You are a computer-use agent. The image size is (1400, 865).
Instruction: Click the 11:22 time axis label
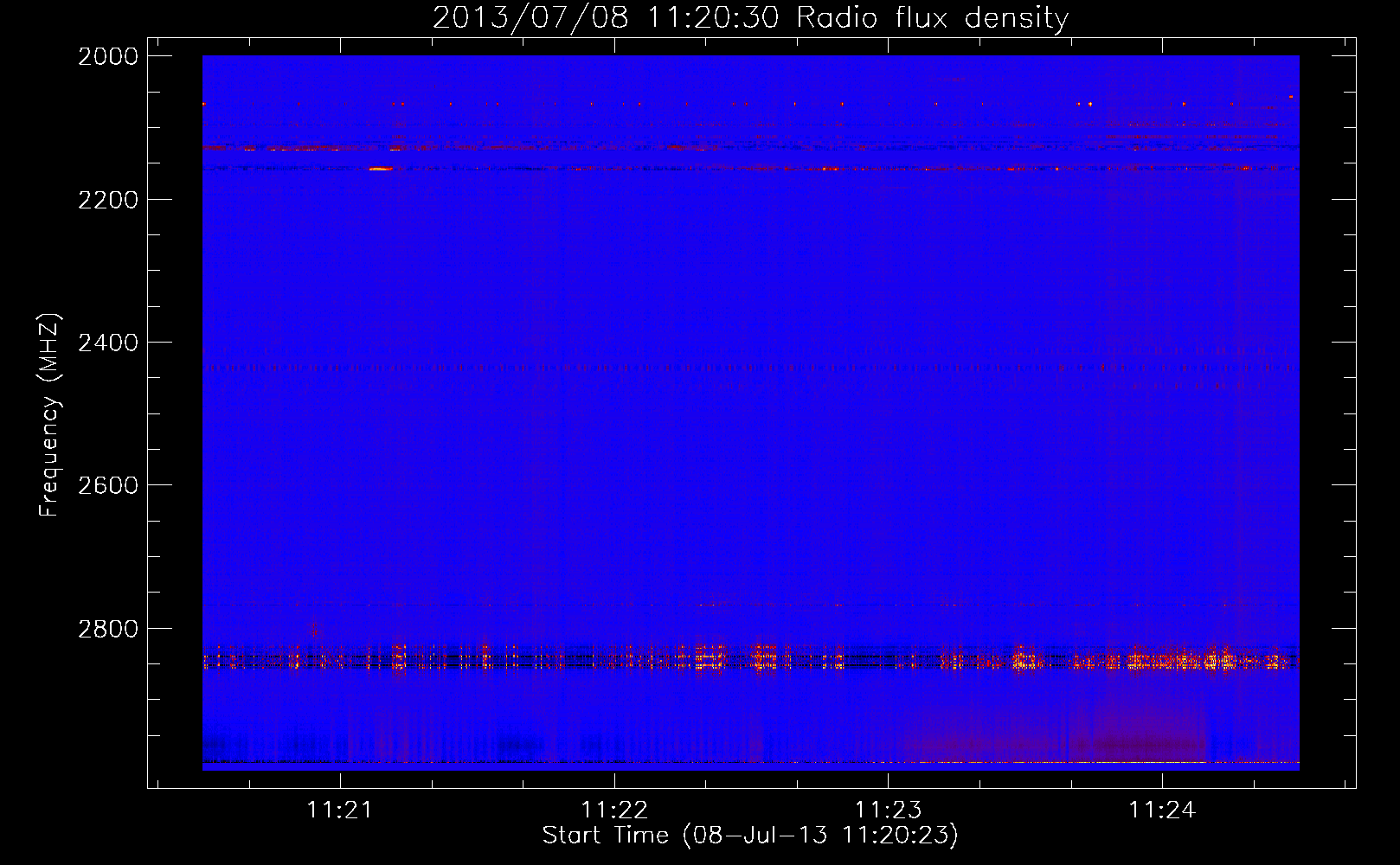(614, 811)
